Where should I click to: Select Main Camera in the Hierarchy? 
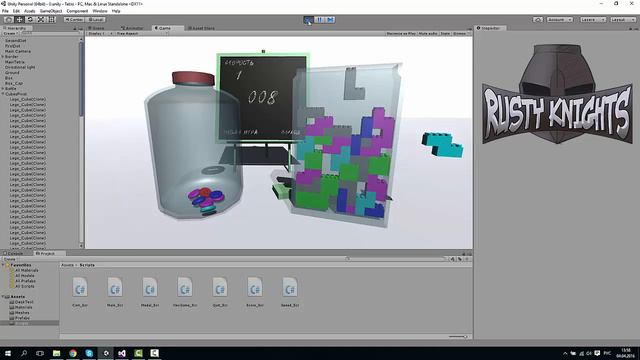pos(18,51)
